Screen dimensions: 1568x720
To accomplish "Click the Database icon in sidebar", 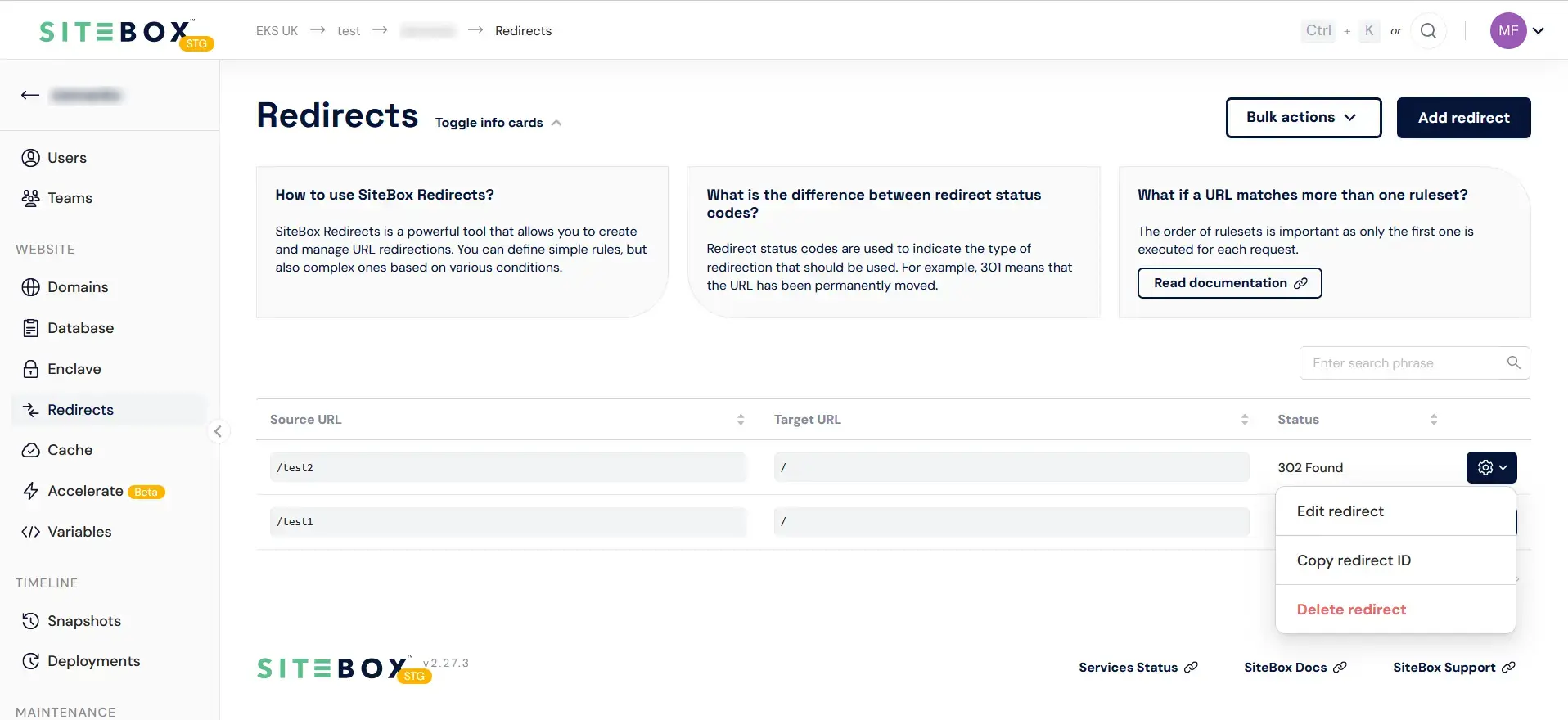I will pos(30,328).
